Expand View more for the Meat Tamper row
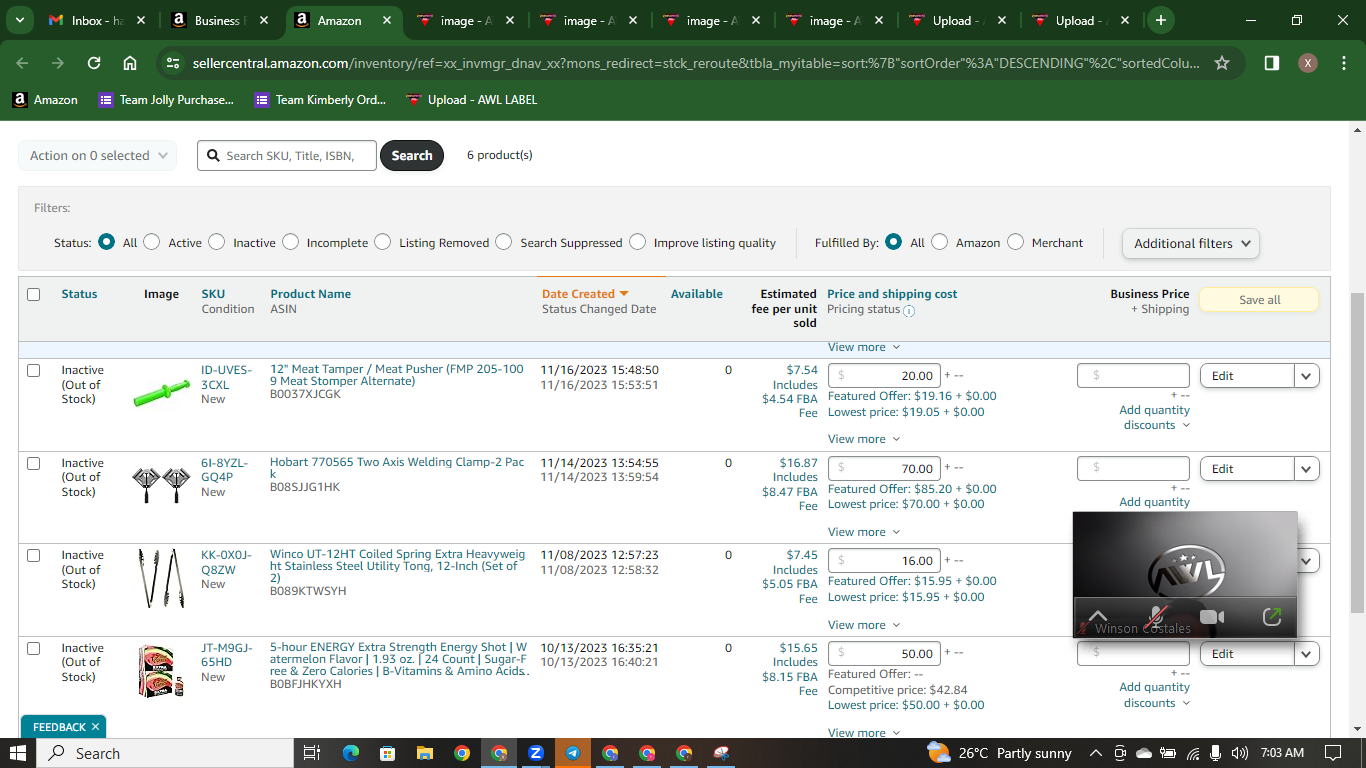The height and width of the screenshot is (768, 1366). click(x=864, y=439)
